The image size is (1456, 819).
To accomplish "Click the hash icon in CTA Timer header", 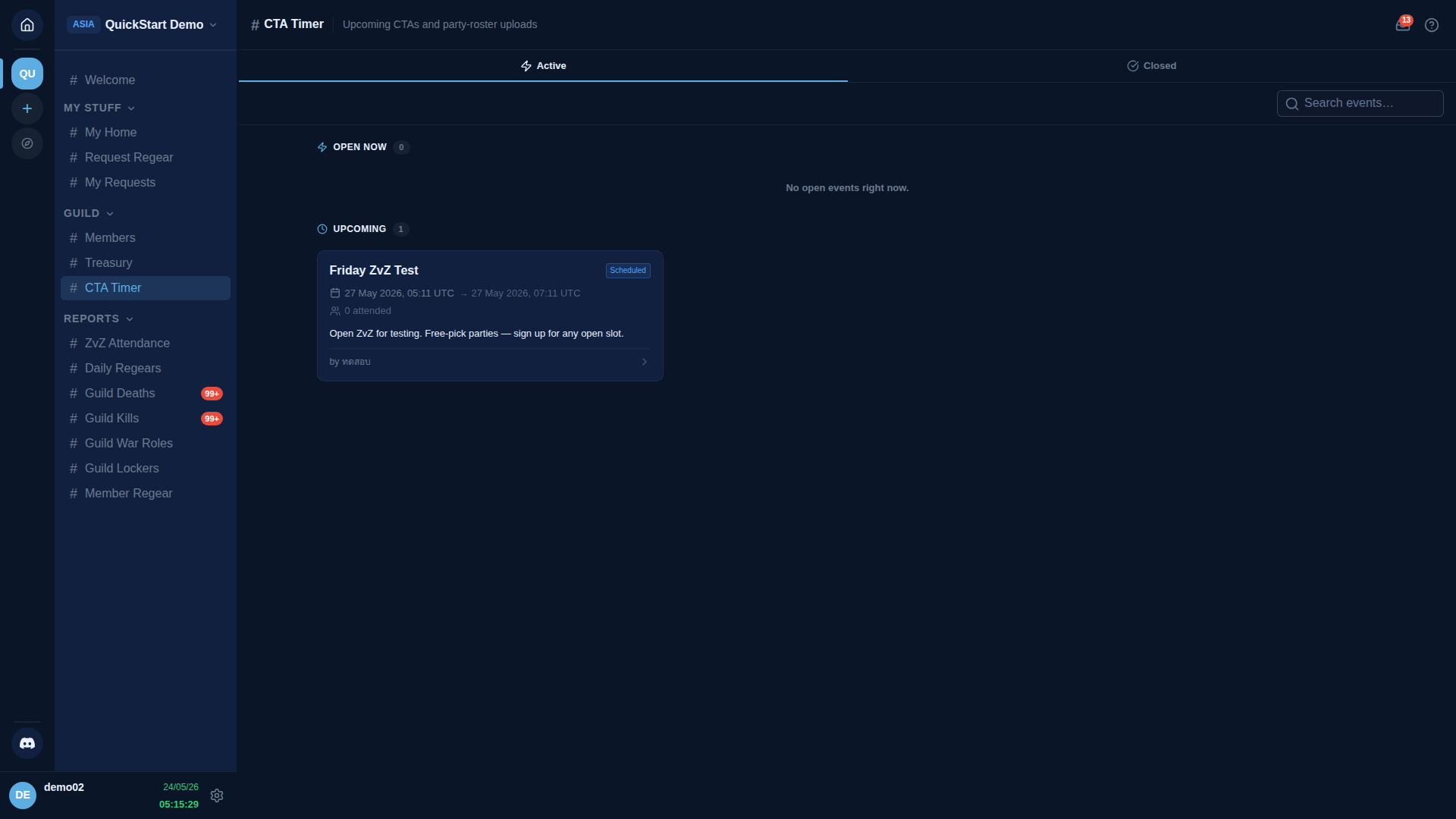I will 255,25.
